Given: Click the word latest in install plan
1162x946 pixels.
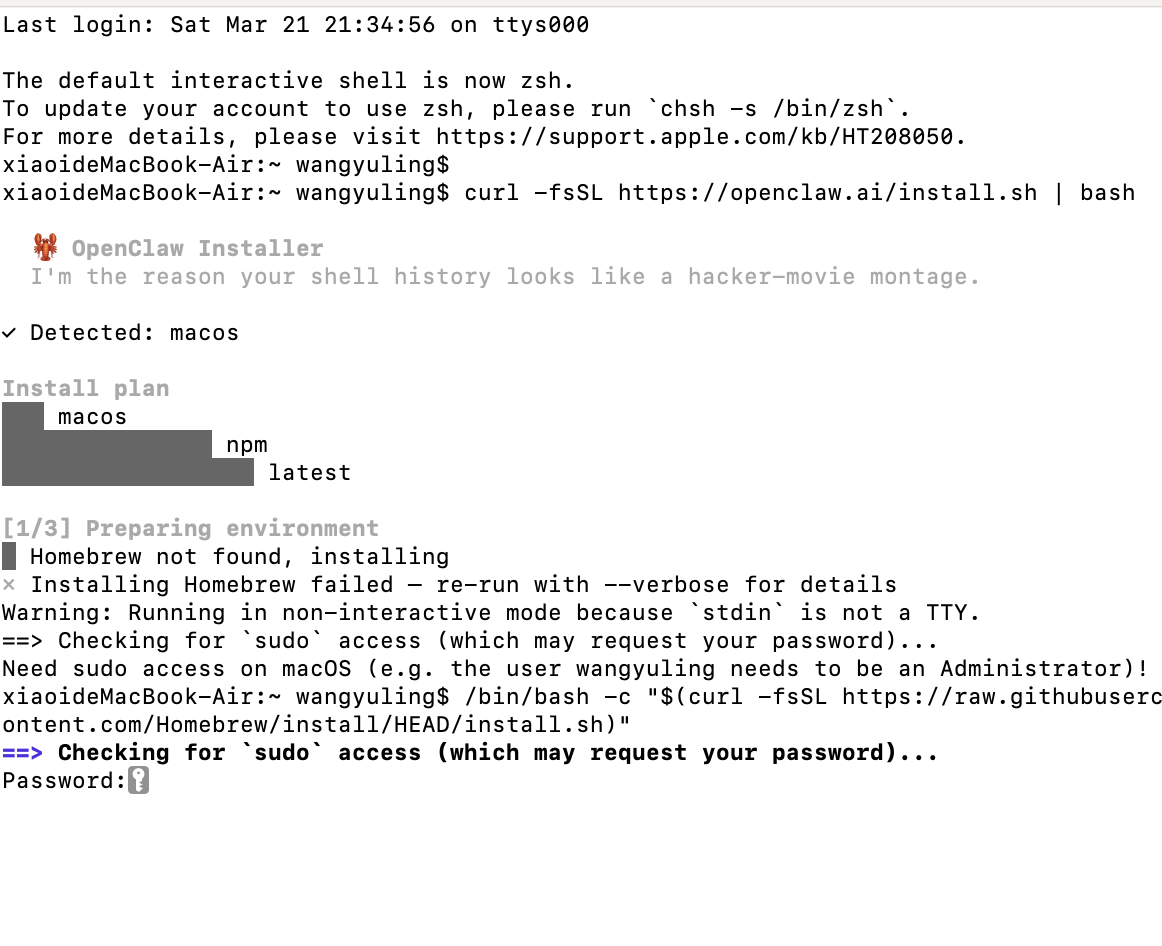Looking at the screenshot, I should (309, 473).
